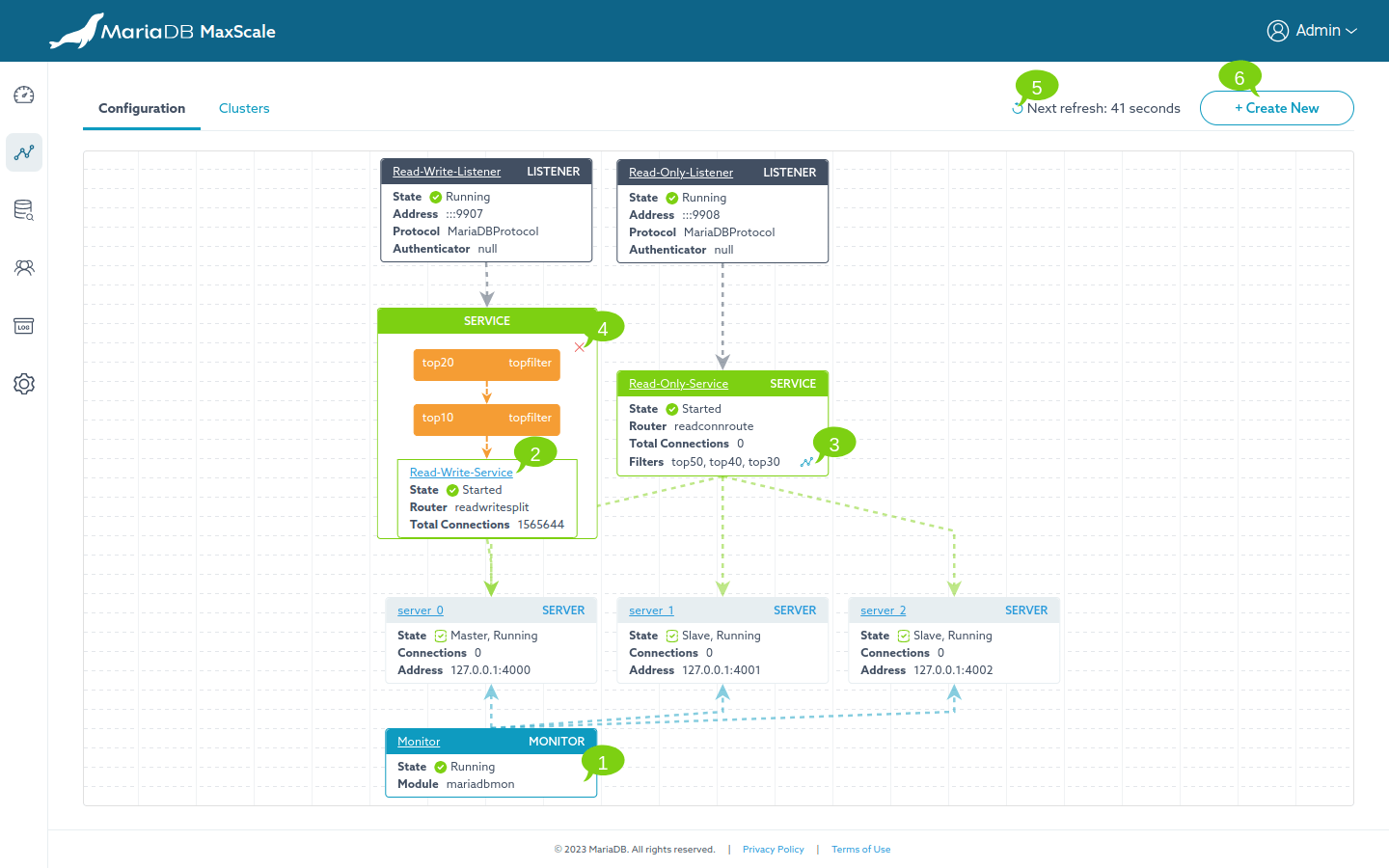Image resolution: width=1389 pixels, height=868 pixels.
Task: Click the Running status icon in Read-Write-Listener
Action: pos(436,197)
